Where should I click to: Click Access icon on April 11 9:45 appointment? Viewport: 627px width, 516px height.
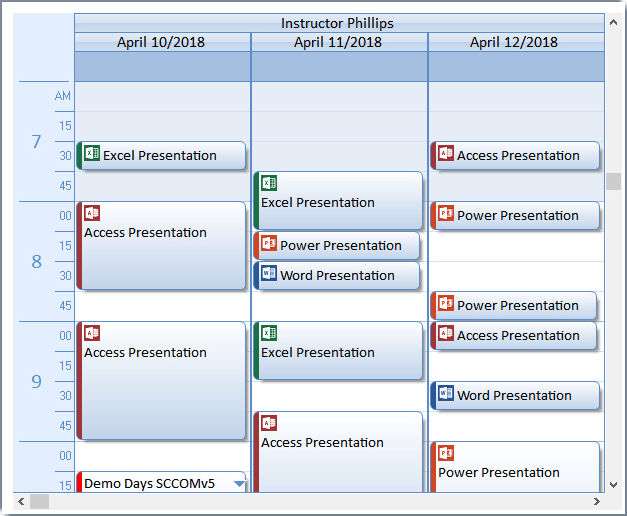coord(269,423)
